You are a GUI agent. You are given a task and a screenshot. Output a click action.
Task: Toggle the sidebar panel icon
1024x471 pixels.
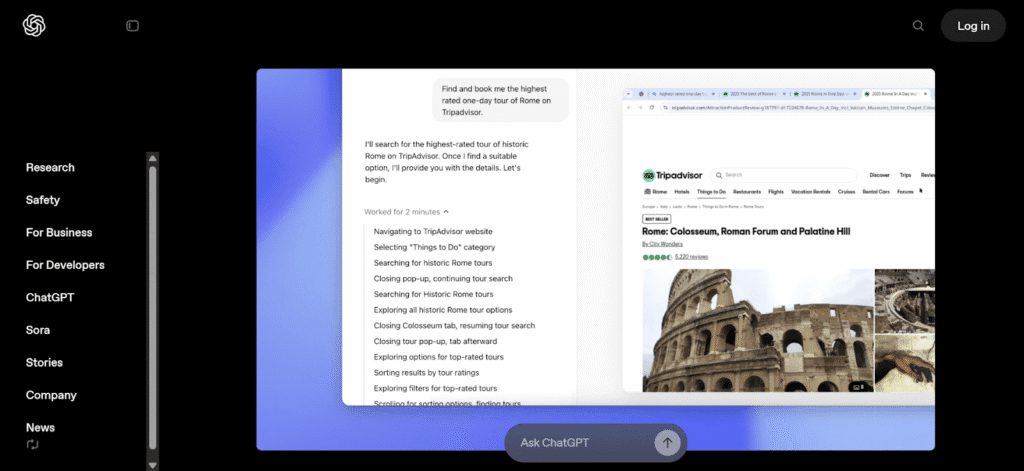(133, 25)
